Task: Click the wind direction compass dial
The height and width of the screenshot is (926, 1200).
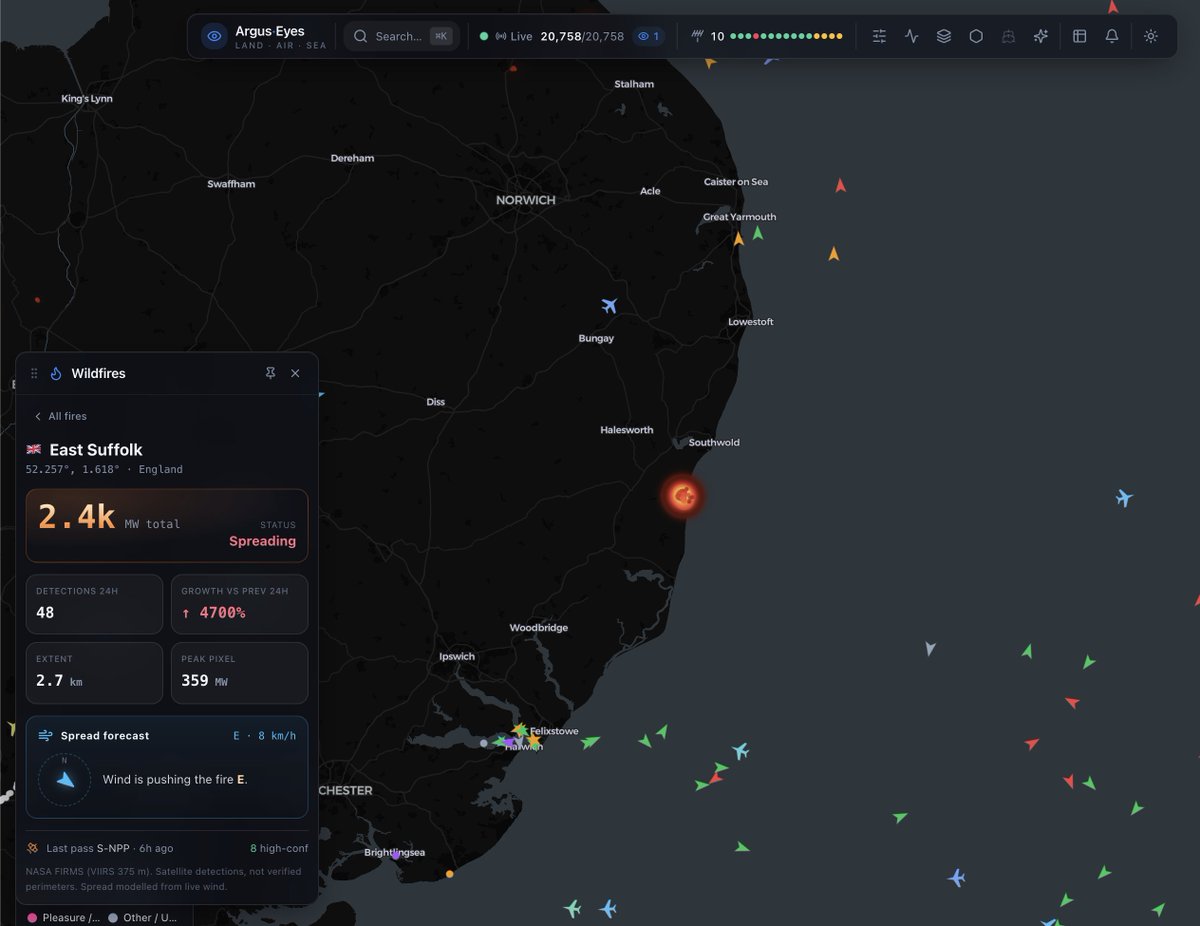Action: (x=65, y=779)
